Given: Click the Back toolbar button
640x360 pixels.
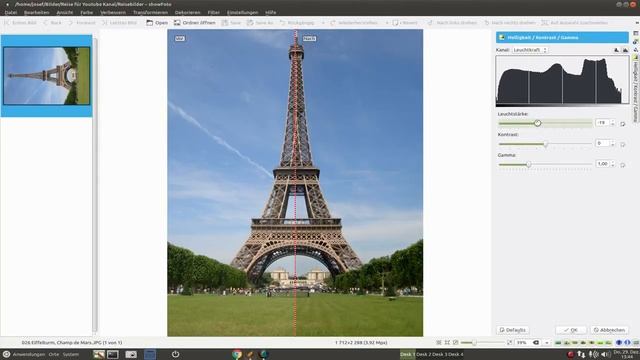Looking at the screenshot, I should tap(52, 23).
